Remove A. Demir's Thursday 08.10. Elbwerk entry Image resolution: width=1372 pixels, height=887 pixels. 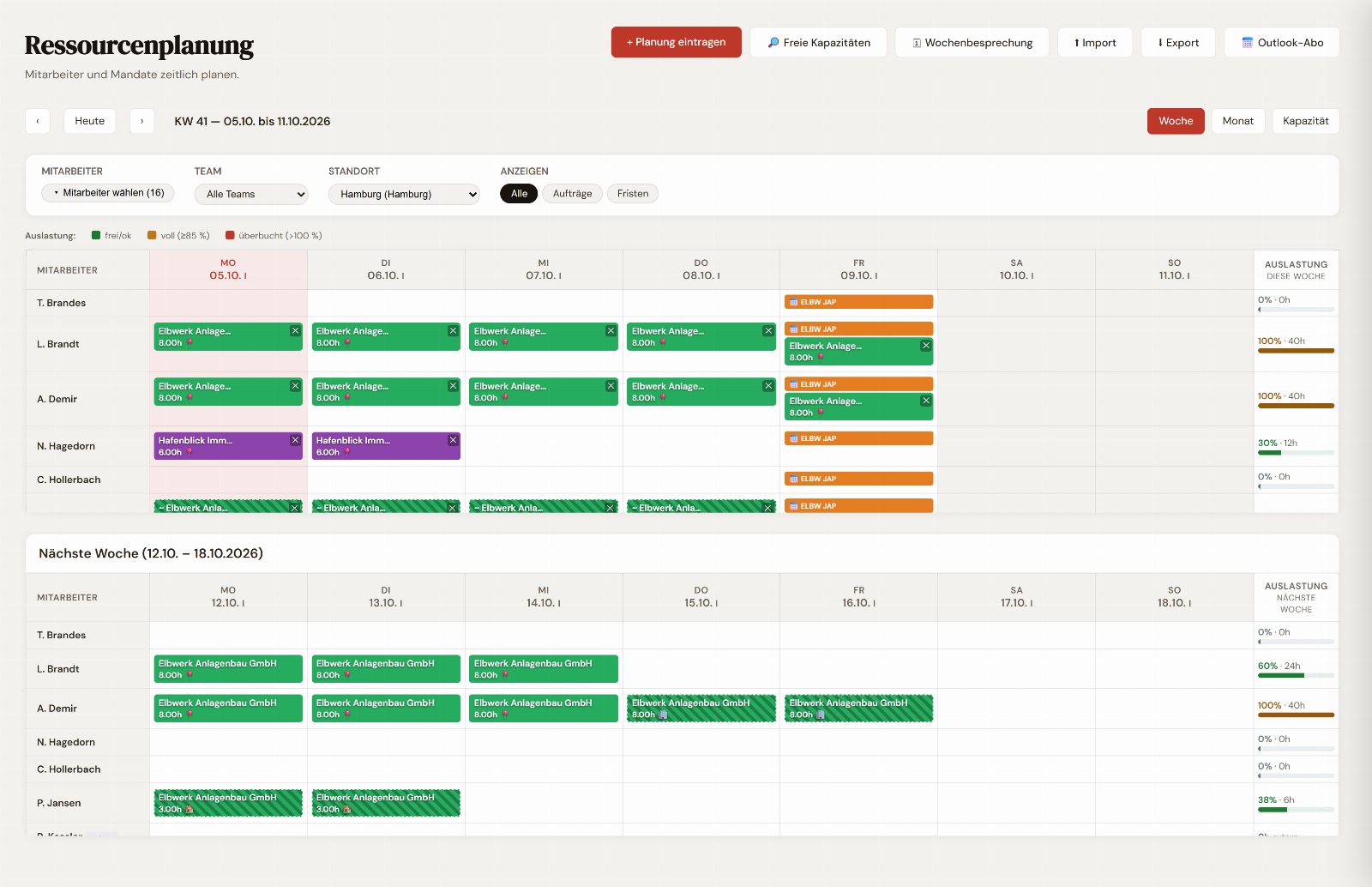[x=768, y=386]
